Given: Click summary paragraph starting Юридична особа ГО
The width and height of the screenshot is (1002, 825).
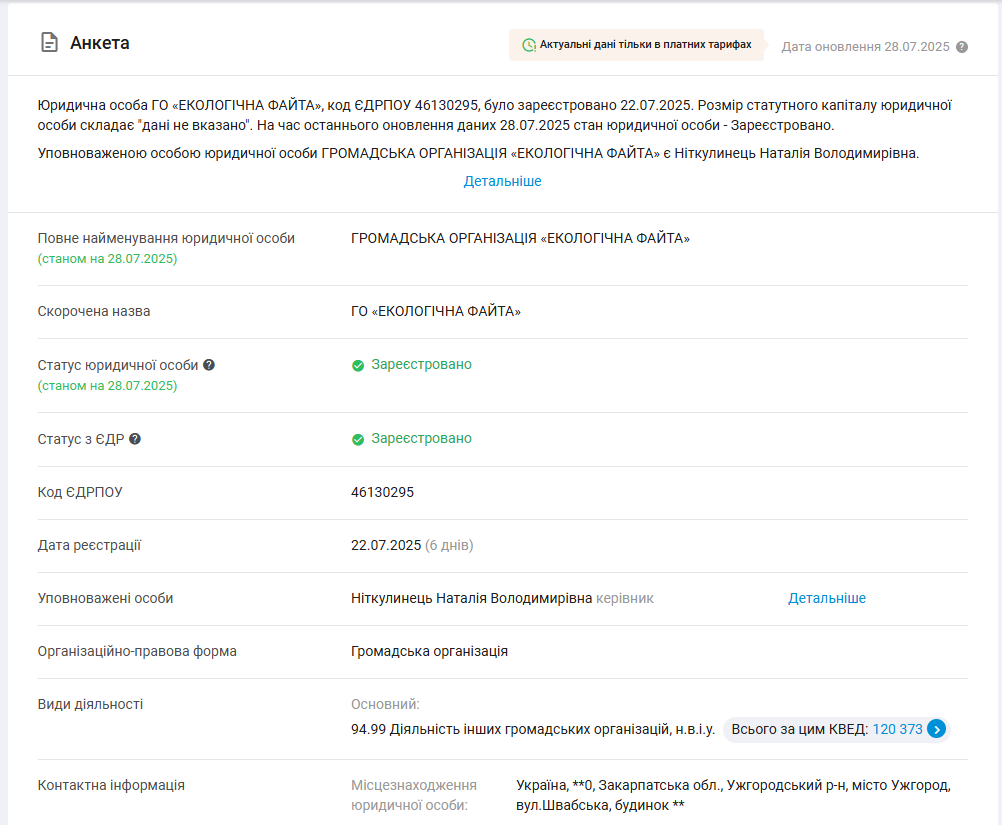Looking at the screenshot, I should coord(495,115).
